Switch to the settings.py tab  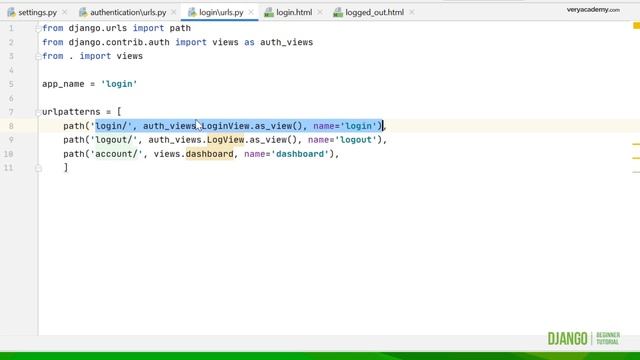coord(37,13)
